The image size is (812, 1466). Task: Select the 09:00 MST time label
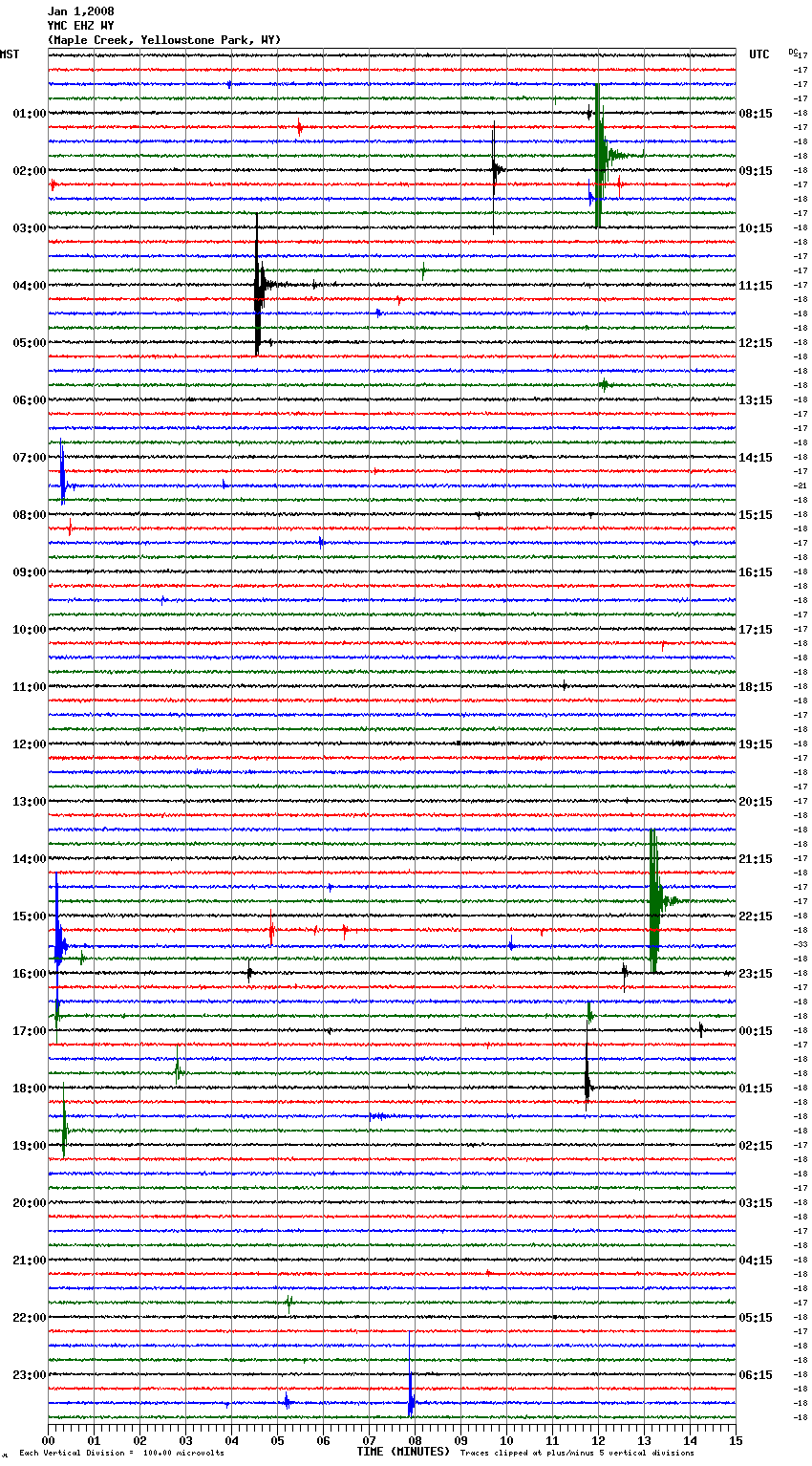coord(30,572)
